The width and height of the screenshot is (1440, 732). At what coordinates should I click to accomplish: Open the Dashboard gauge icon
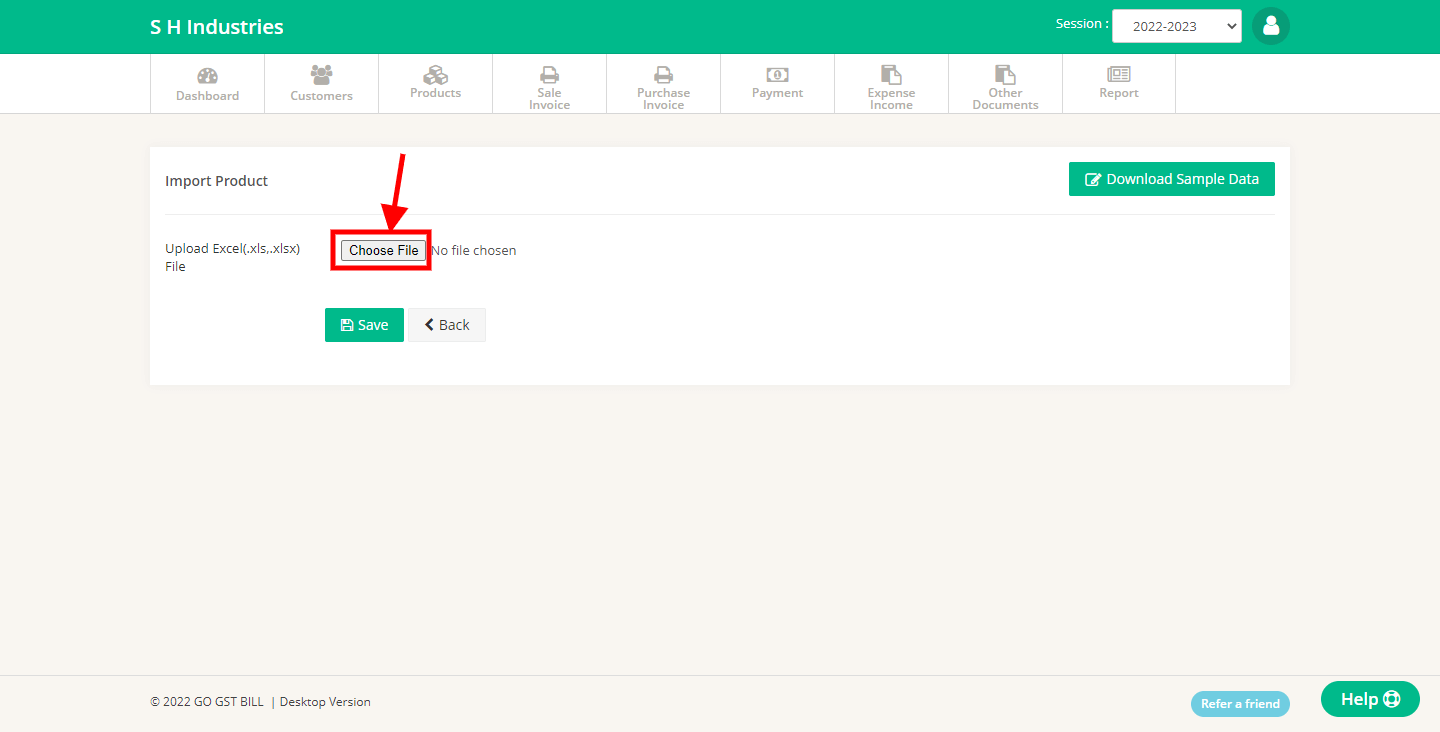(x=207, y=75)
